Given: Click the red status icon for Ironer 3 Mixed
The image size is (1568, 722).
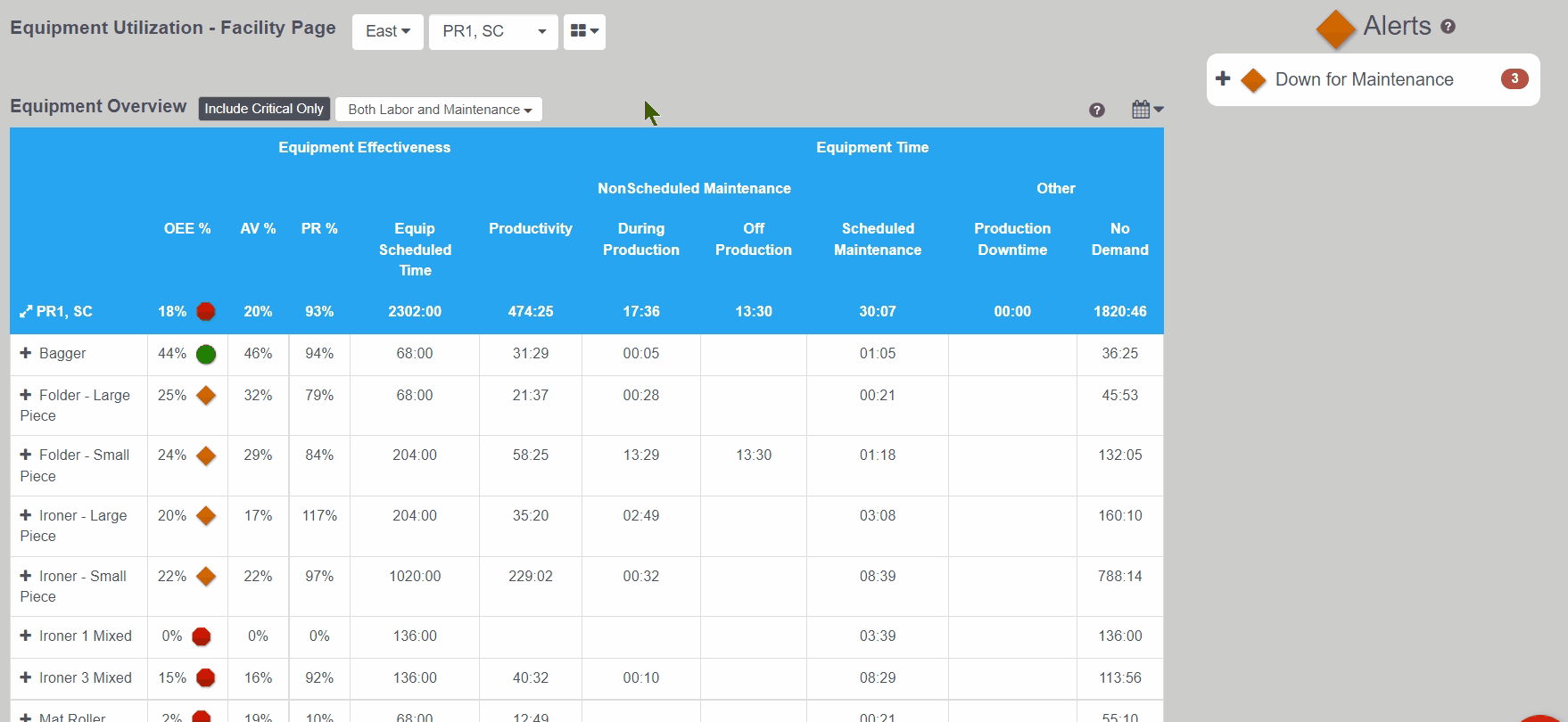Looking at the screenshot, I should click(205, 677).
